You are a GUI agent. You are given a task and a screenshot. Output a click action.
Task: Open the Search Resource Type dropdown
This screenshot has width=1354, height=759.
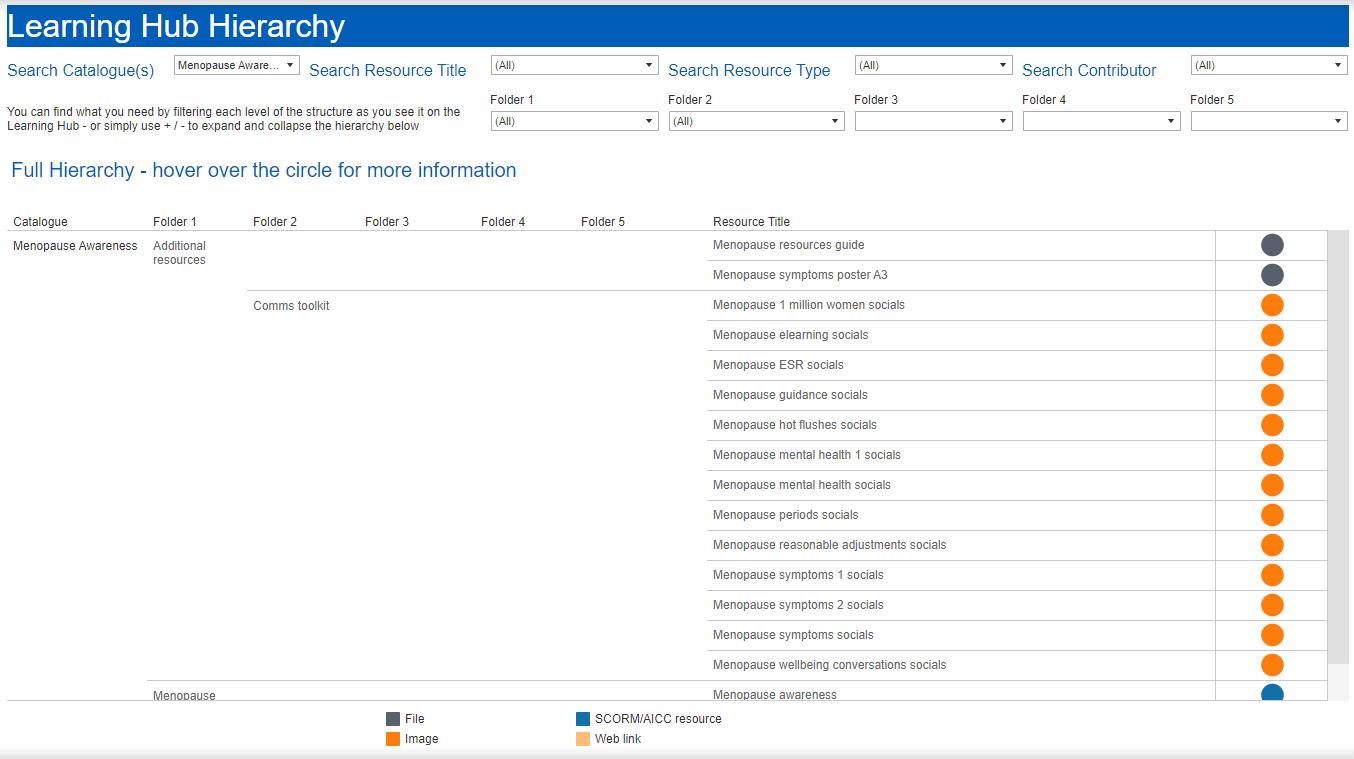(x=932, y=64)
